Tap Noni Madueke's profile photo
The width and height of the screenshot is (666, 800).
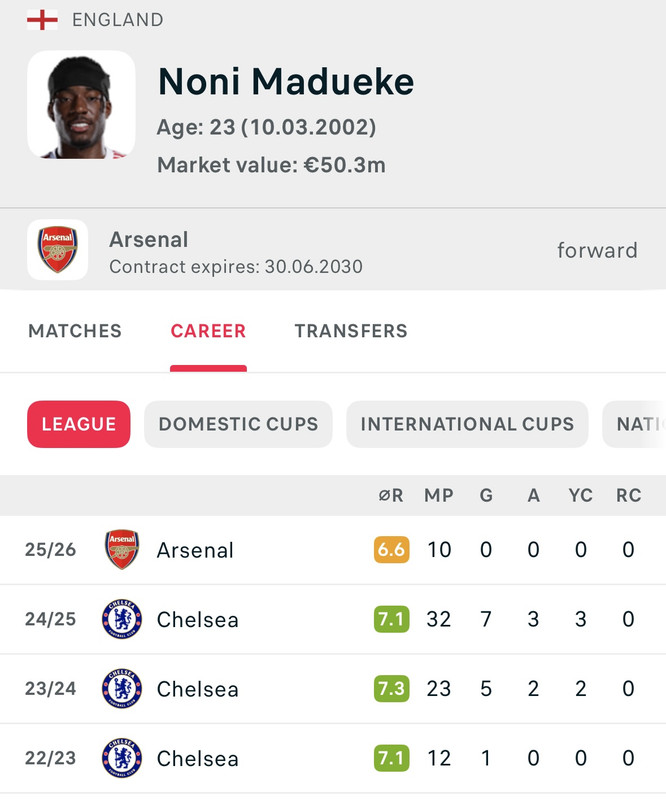point(81,105)
